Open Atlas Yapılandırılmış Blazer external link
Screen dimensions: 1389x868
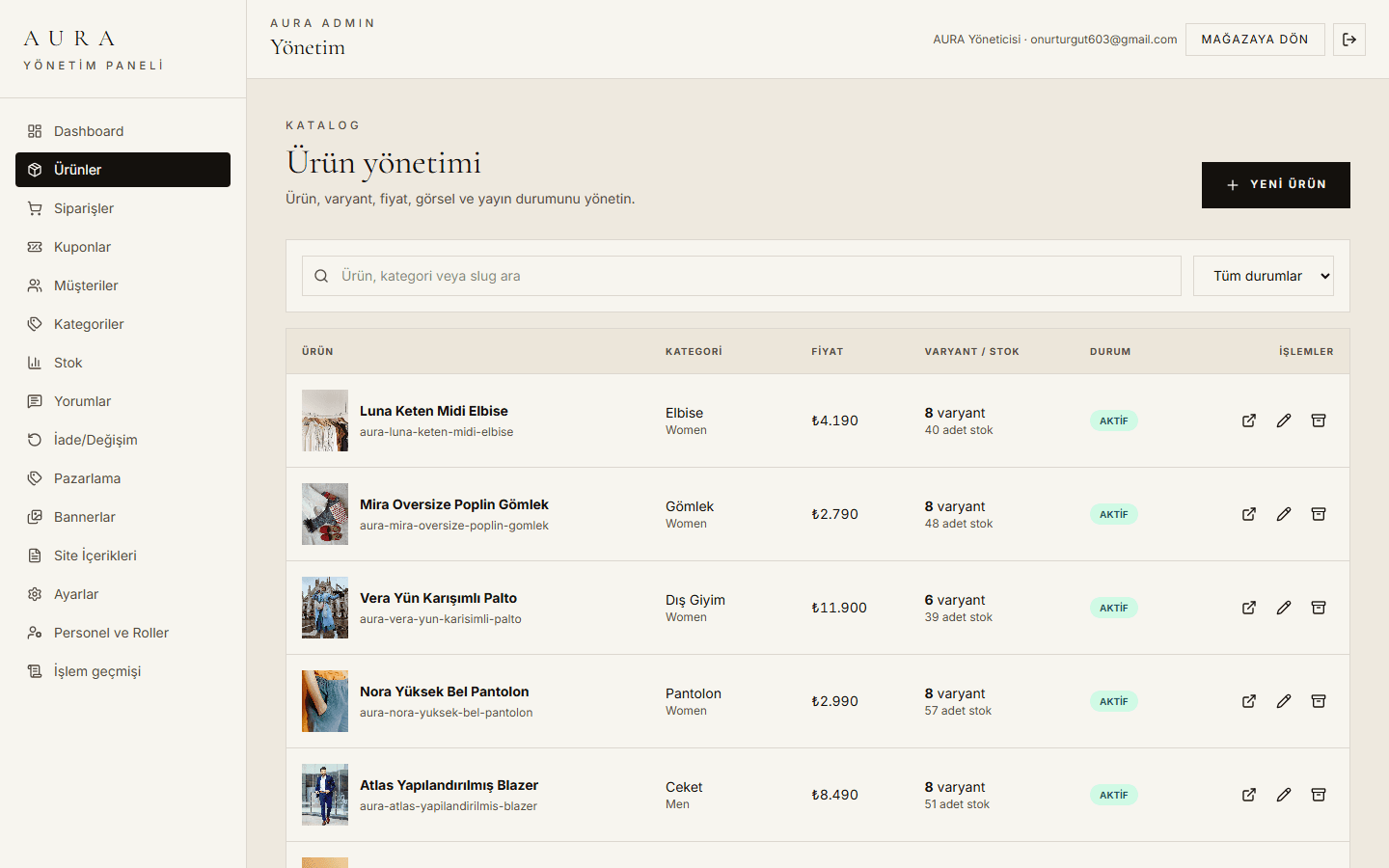1249,795
